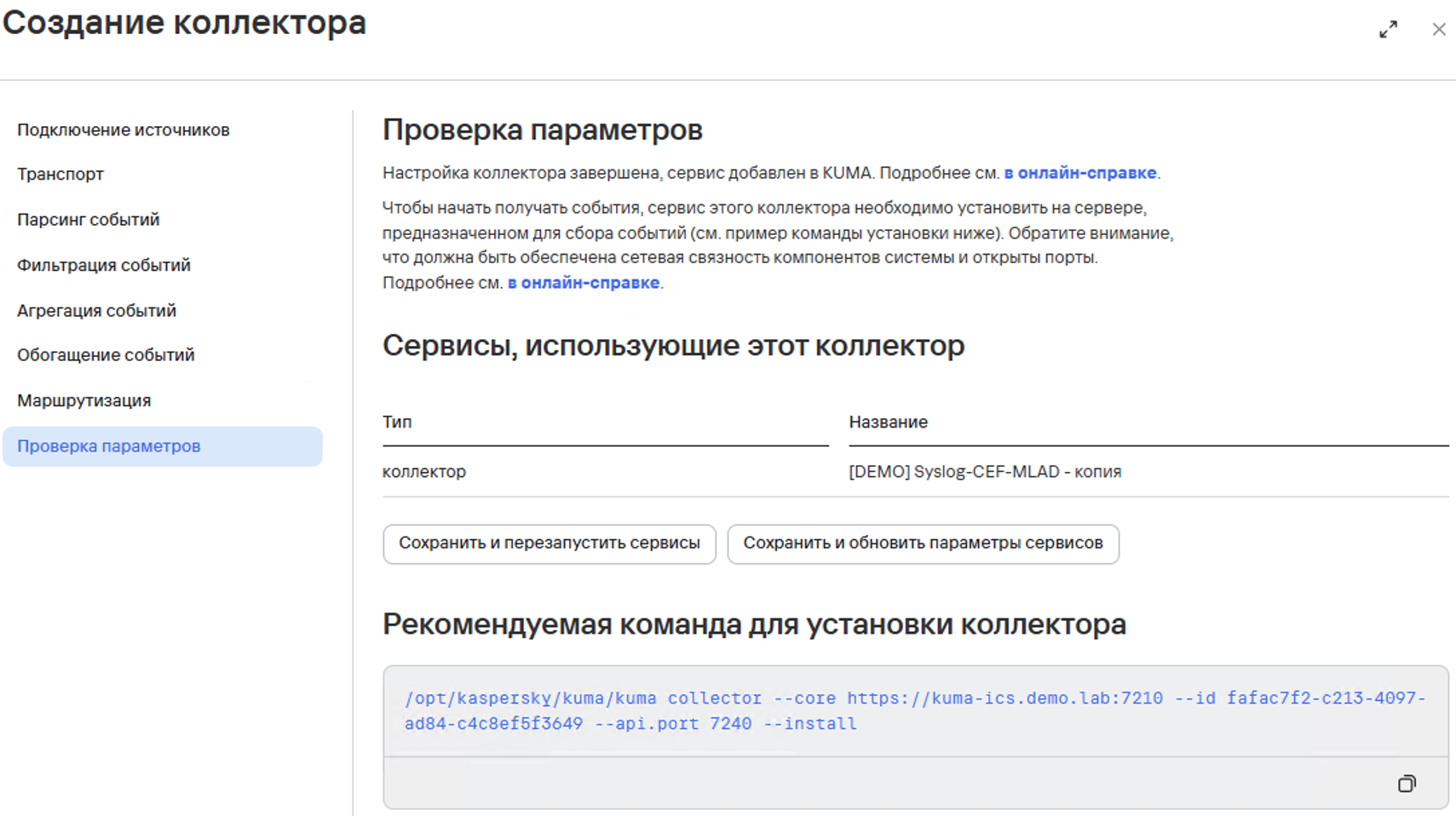Image resolution: width=1456 pixels, height=816 pixels.
Task: Copy the collector installation command
Action: coord(1406,784)
